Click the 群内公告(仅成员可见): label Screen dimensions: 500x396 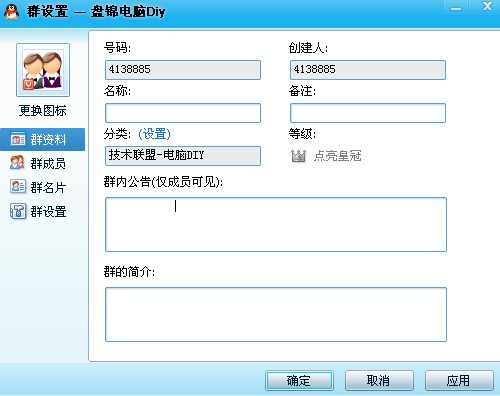click(x=163, y=182)
